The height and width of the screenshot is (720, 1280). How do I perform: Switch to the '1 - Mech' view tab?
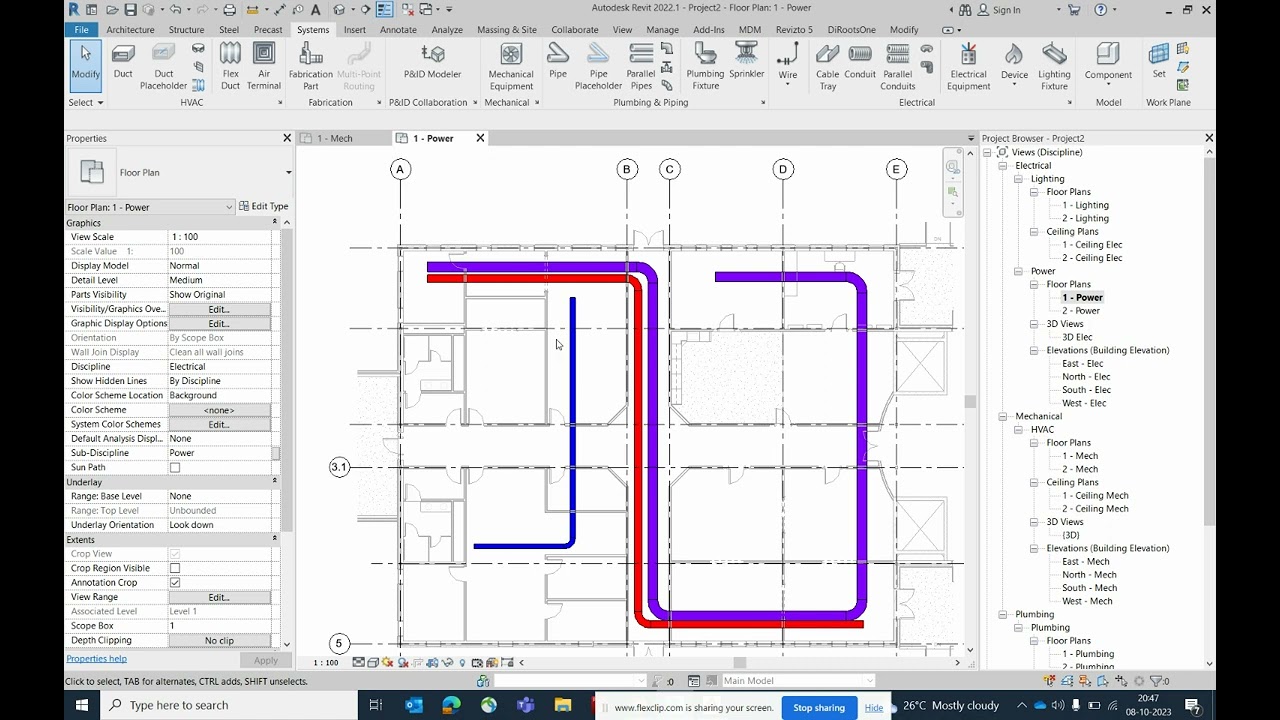click(334, 138)
